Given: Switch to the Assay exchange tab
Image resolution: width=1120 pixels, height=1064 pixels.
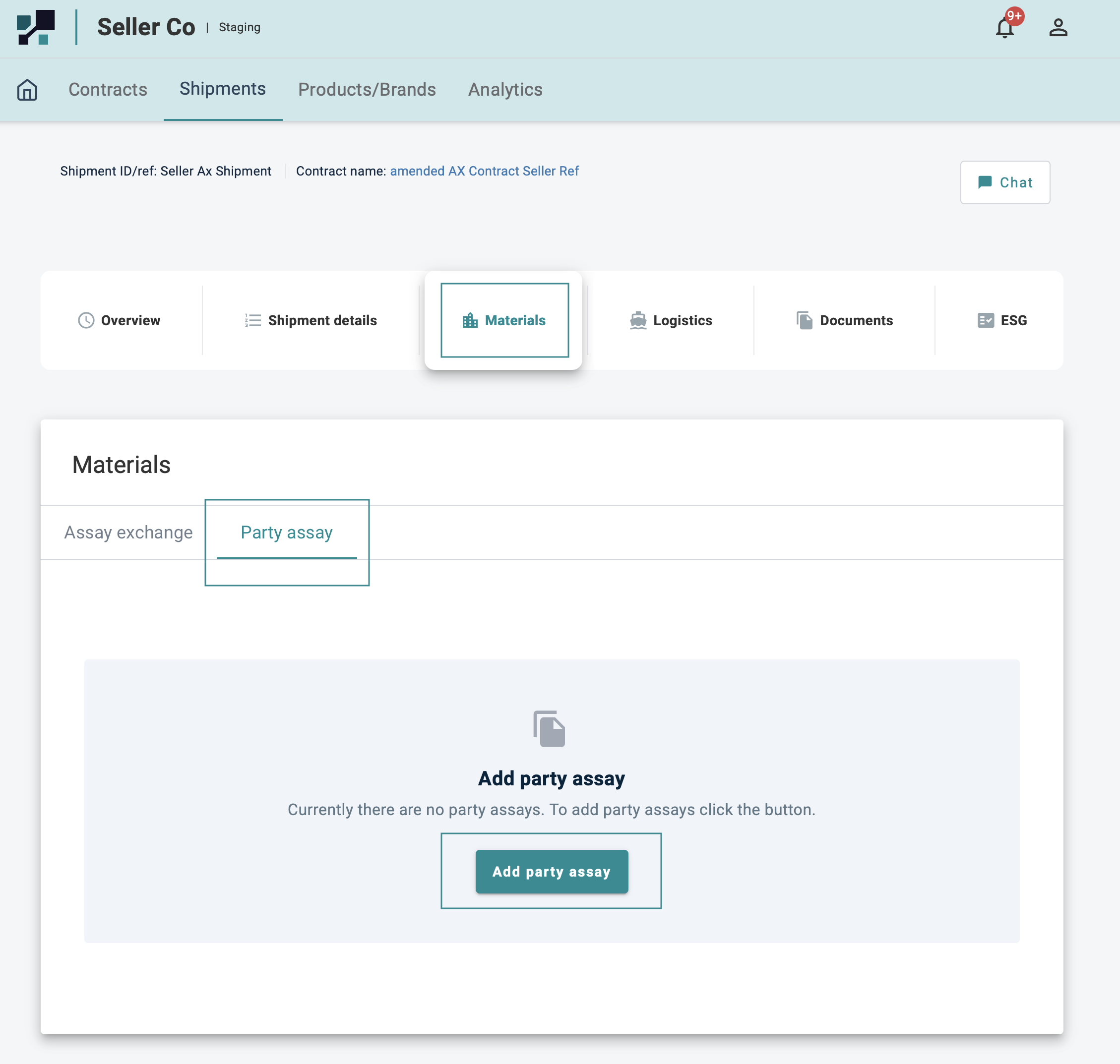Looking at the screenshot, I should [x=128, y=532].
